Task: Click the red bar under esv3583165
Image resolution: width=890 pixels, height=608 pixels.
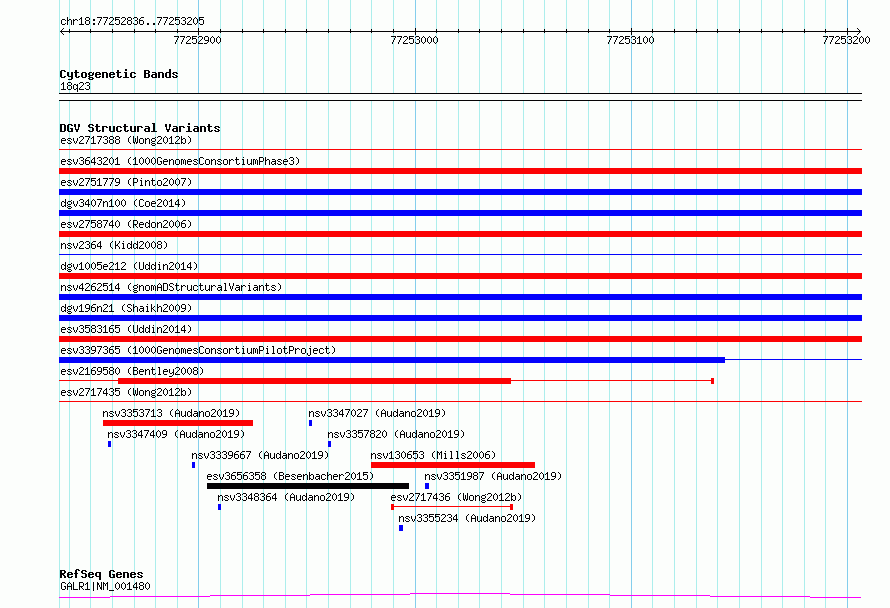Action: (460, 339)
